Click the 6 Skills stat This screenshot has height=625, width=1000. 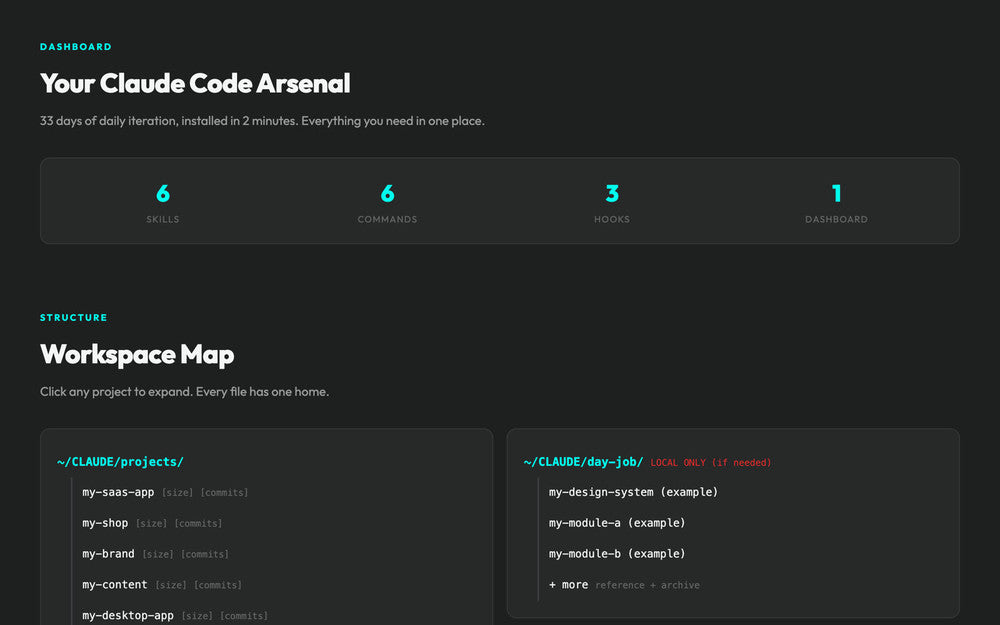[163, 202]
